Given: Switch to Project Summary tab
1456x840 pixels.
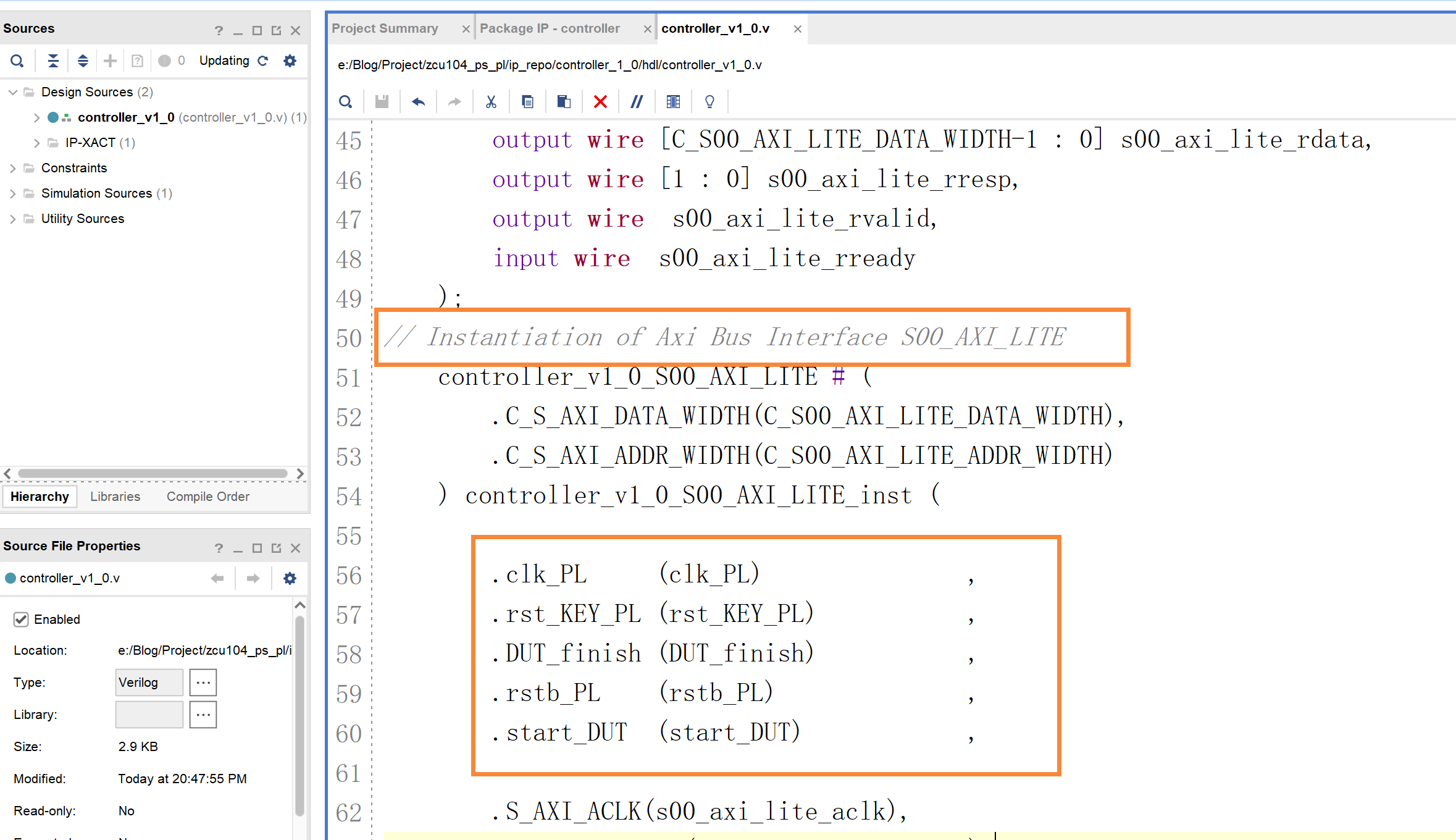Looking at the screenshot, I should 385,28.
